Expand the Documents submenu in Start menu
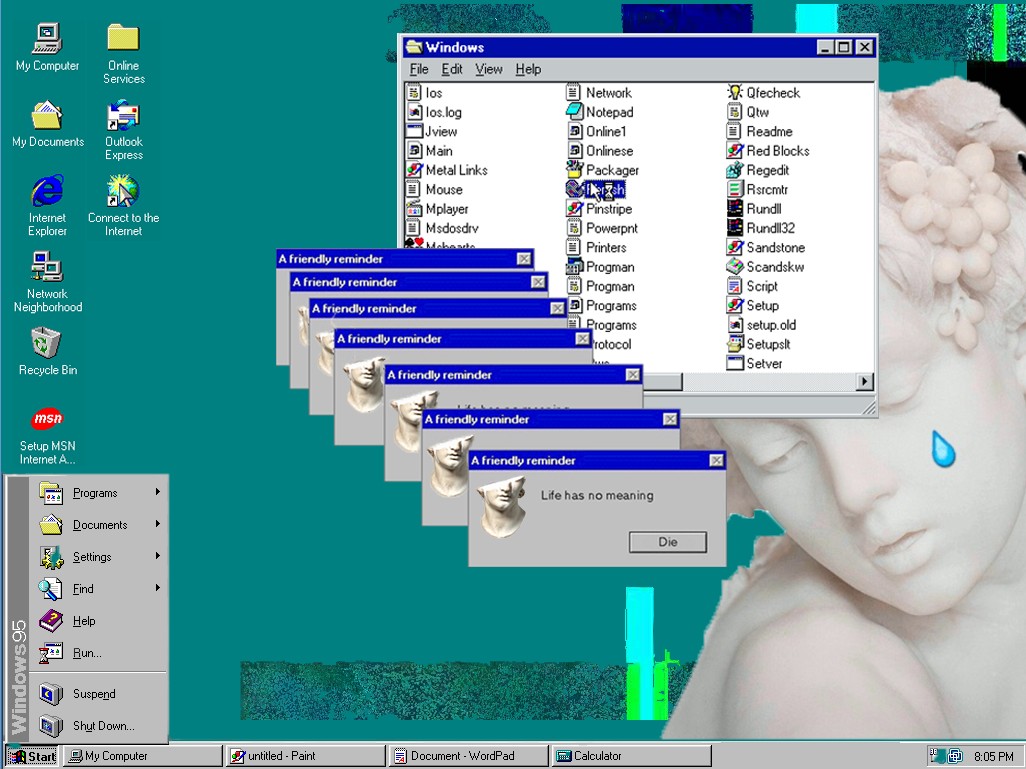1026x769 pixels. (x=99, y=525)
